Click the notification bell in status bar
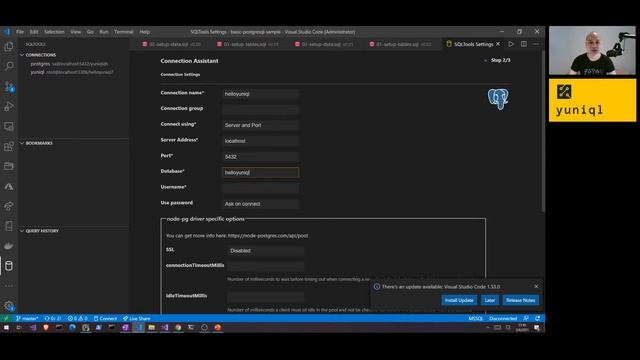The width and height of the screenshot is (640, 360). pos(538,318)
